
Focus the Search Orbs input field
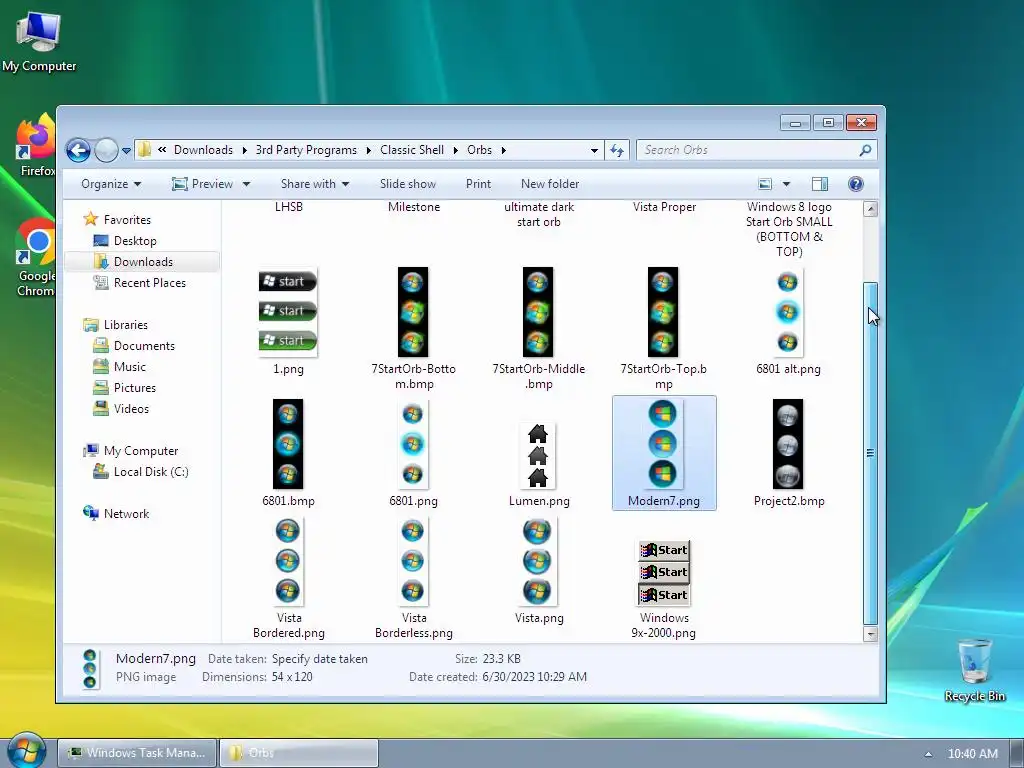click(748, 150)
